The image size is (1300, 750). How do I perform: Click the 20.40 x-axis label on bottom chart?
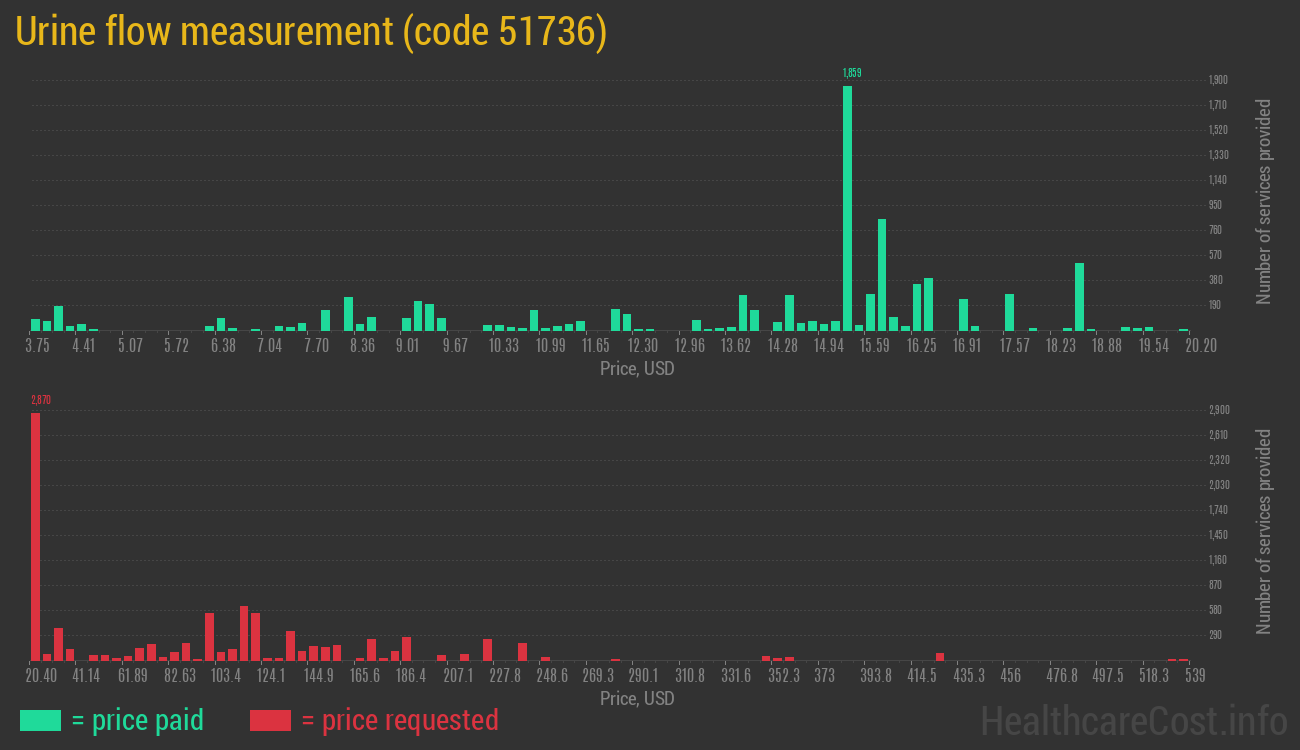[x=41, y=676]
